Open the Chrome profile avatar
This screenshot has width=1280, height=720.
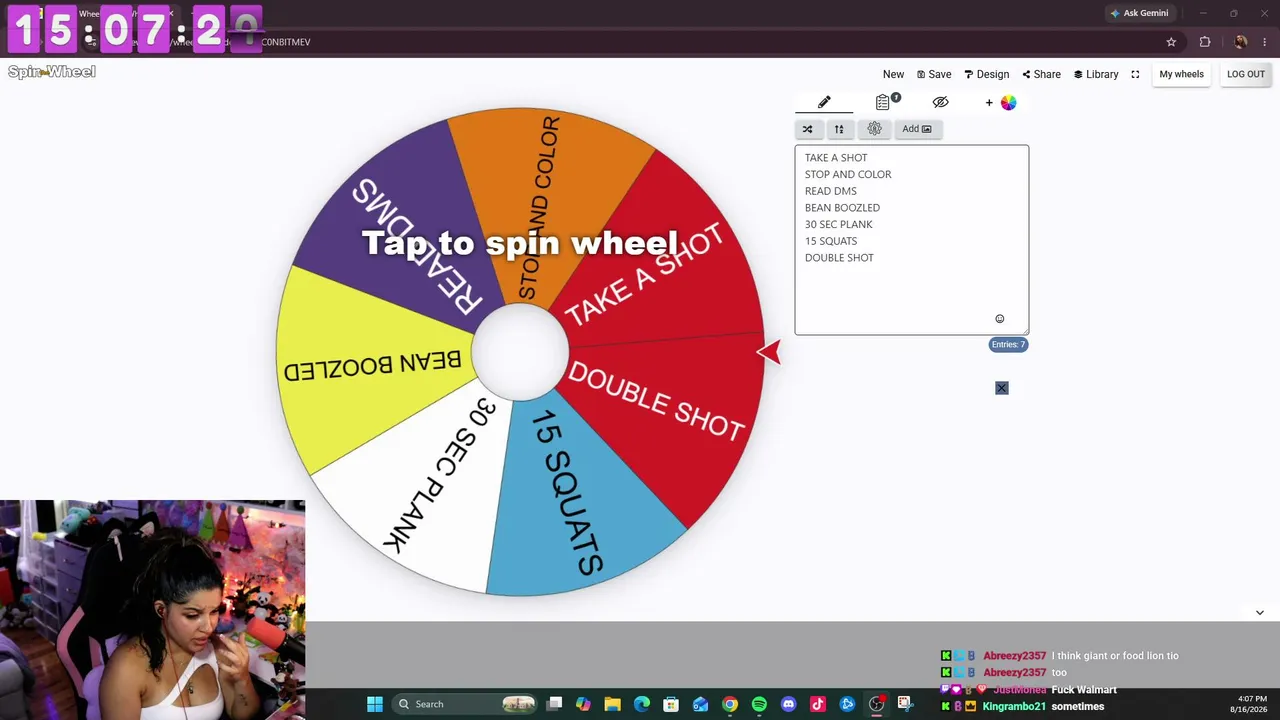(x=1240, y=42)
